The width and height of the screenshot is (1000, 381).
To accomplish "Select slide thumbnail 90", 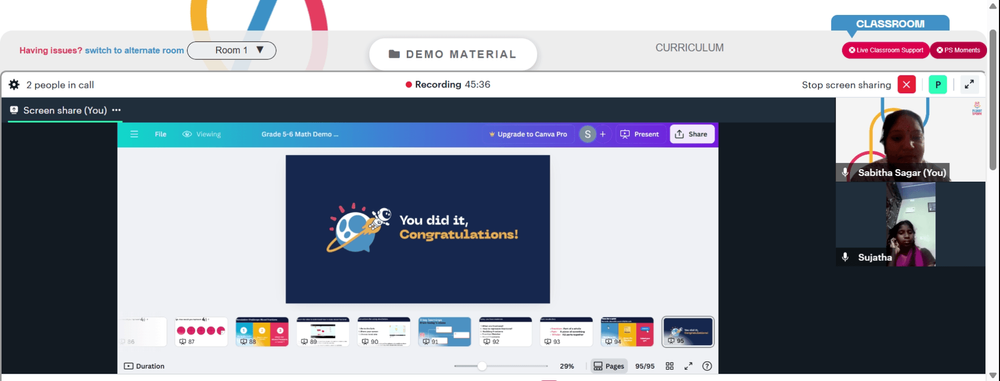I will click(384, 332).
